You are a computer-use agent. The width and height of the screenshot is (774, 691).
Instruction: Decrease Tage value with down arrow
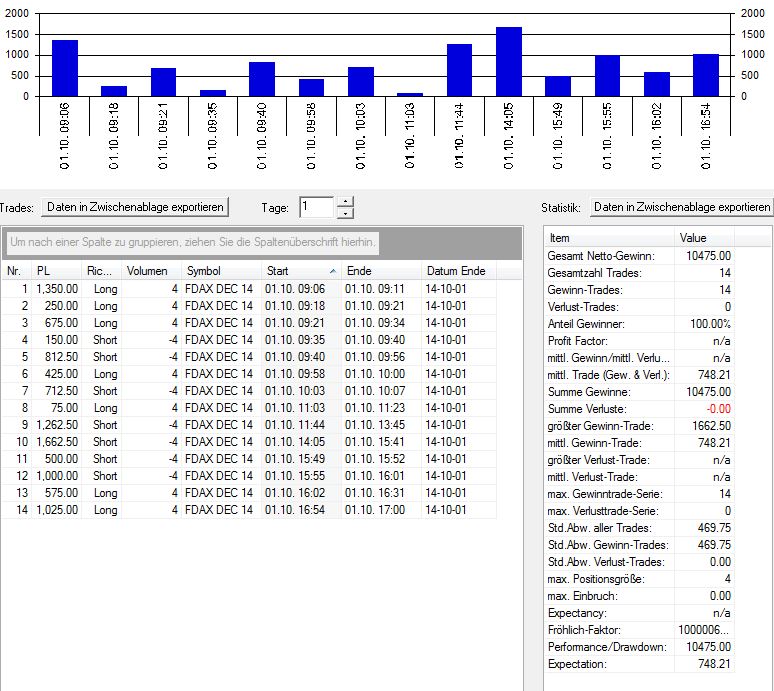coord(345,213)
